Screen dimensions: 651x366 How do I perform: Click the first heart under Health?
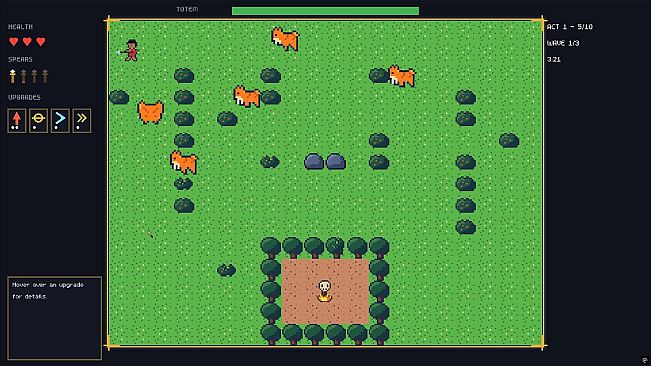14,41
